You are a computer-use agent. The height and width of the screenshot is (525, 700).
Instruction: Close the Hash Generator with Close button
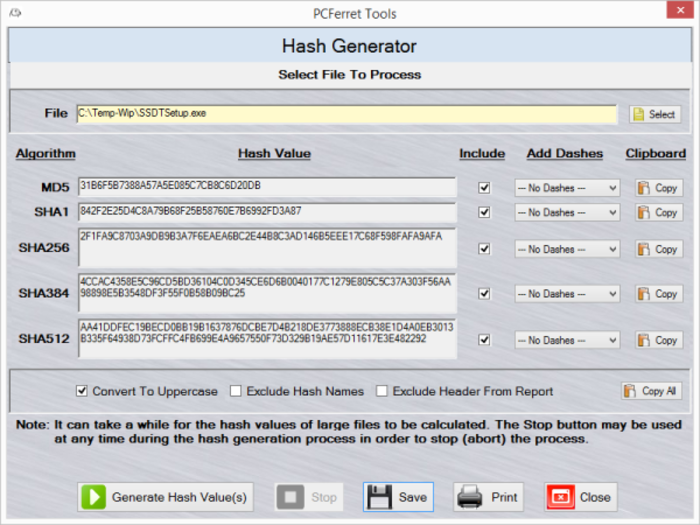coord(580,497)
